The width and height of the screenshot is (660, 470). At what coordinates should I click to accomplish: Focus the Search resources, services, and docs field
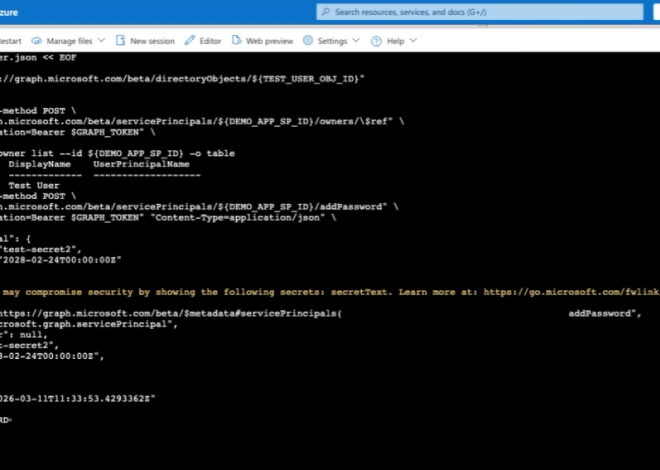(x=480, y=12)
